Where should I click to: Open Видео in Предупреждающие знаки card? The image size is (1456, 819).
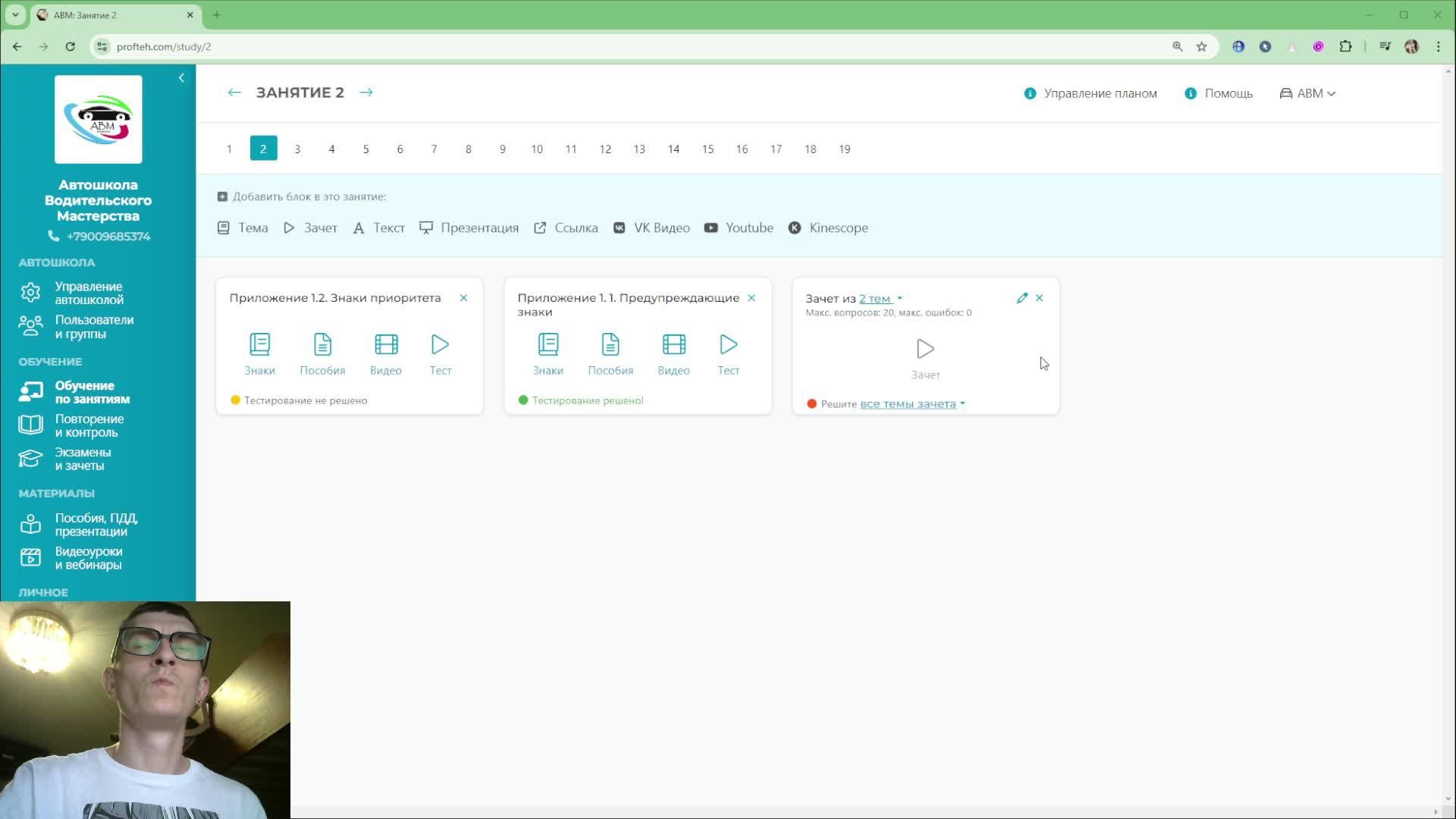tap(673, 353)
